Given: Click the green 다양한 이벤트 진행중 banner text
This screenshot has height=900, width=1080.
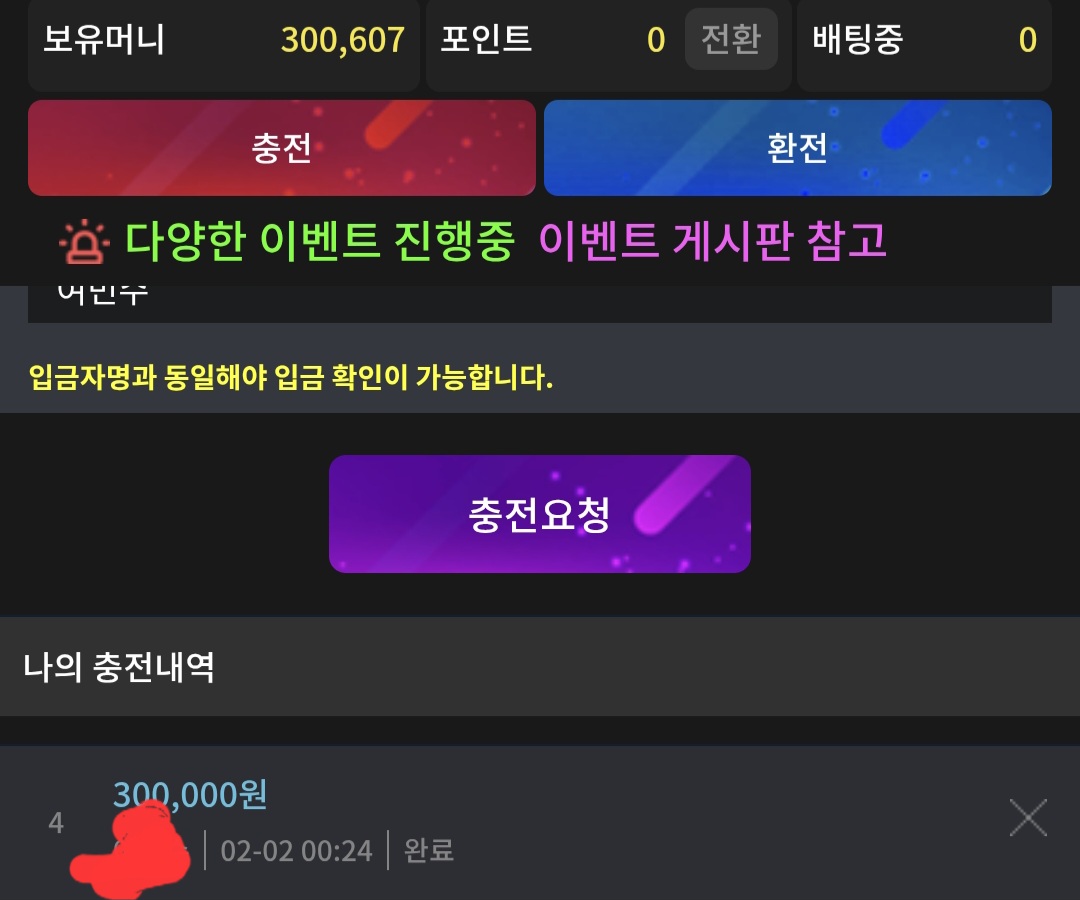Looking at the screenshot, I should [320, 242].
